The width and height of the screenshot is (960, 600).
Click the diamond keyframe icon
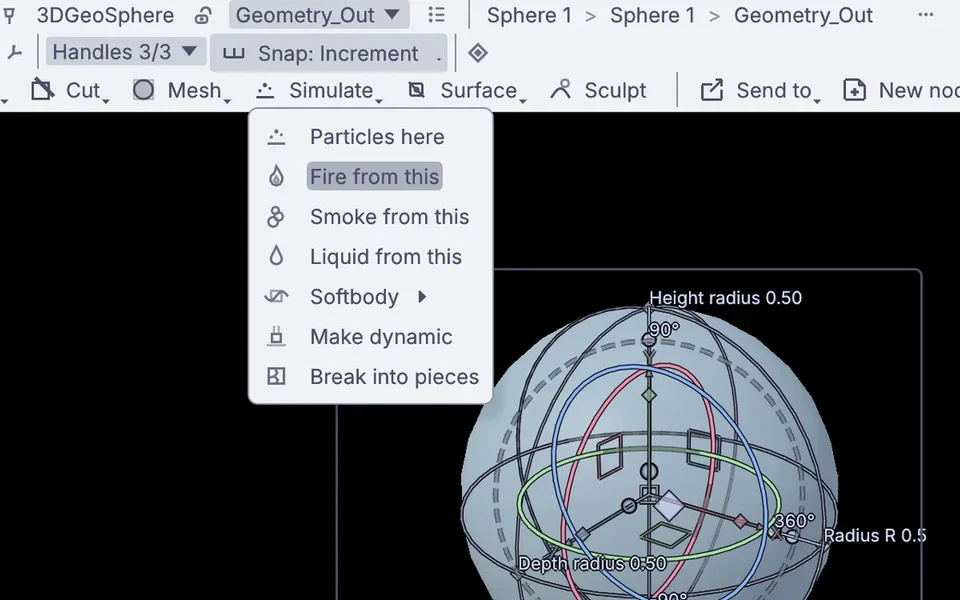(478, 53)
